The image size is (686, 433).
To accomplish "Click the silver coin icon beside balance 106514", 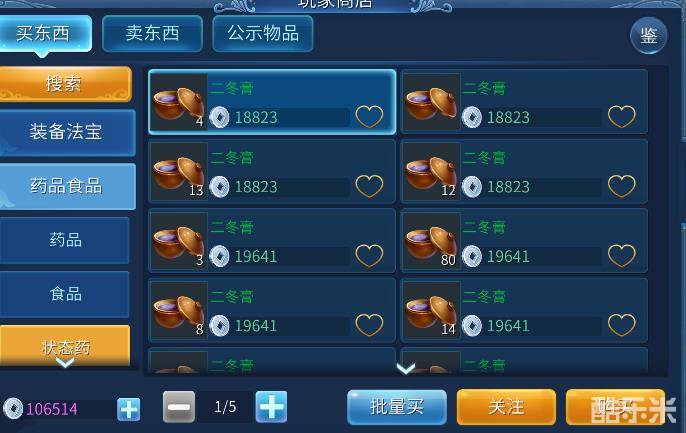I will click(x=13, y=409).
